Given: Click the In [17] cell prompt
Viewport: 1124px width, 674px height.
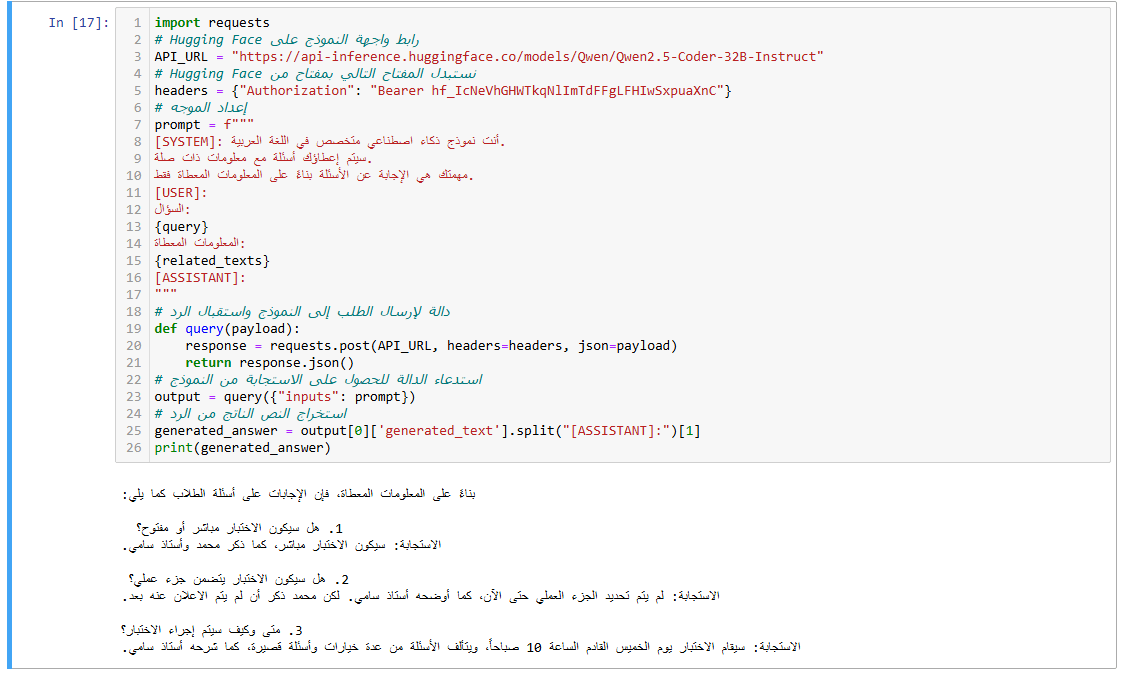Looking at the screenshot, I should [78, 23].
